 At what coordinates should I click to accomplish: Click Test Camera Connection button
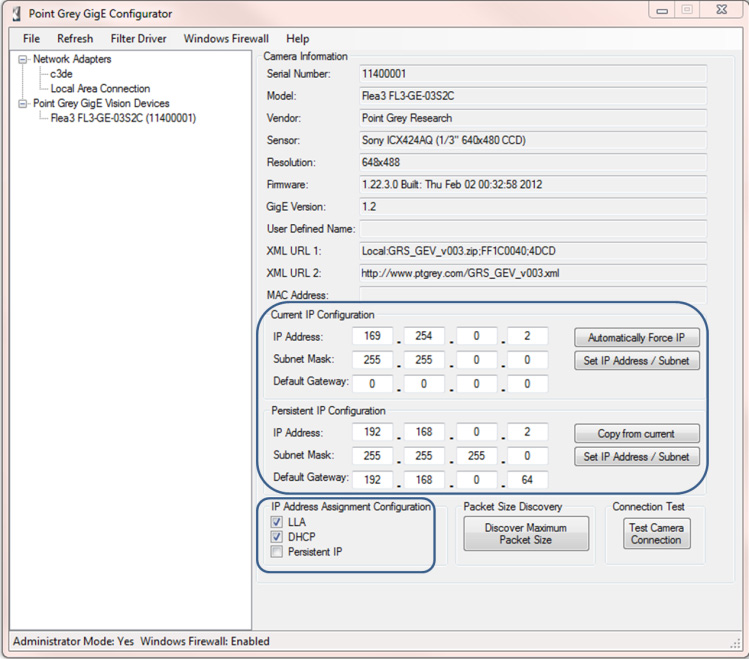coord(656,534)
